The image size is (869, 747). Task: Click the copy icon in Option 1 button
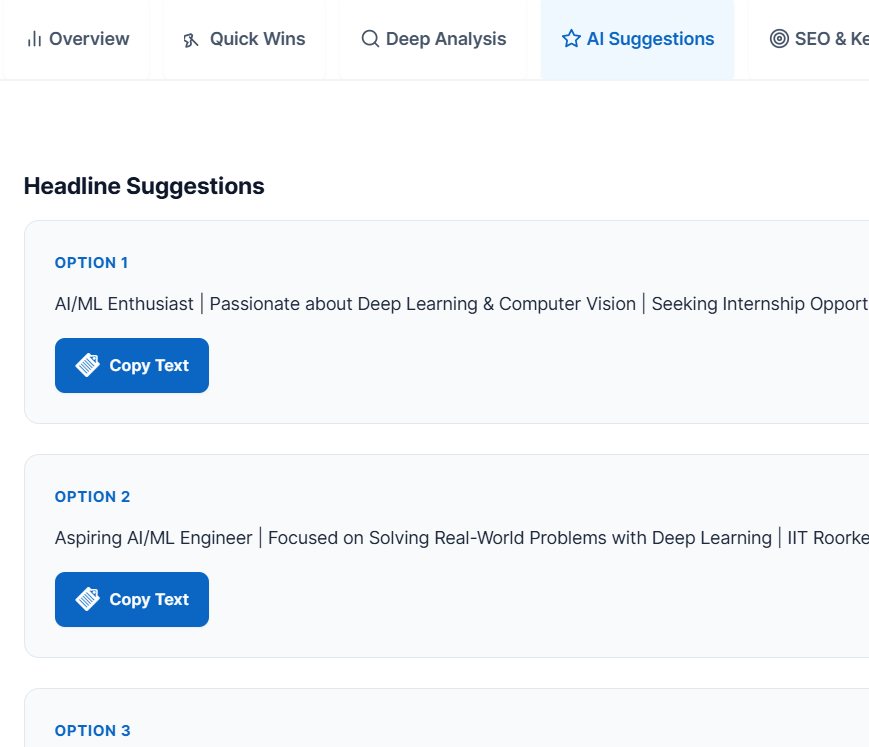[88, 365]
